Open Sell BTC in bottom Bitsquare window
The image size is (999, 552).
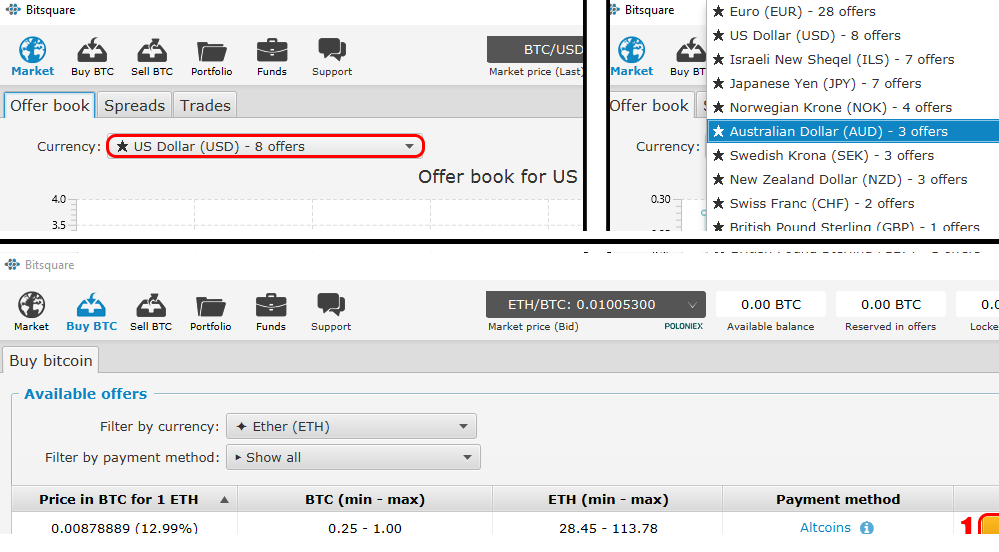[x=151, y=312]
